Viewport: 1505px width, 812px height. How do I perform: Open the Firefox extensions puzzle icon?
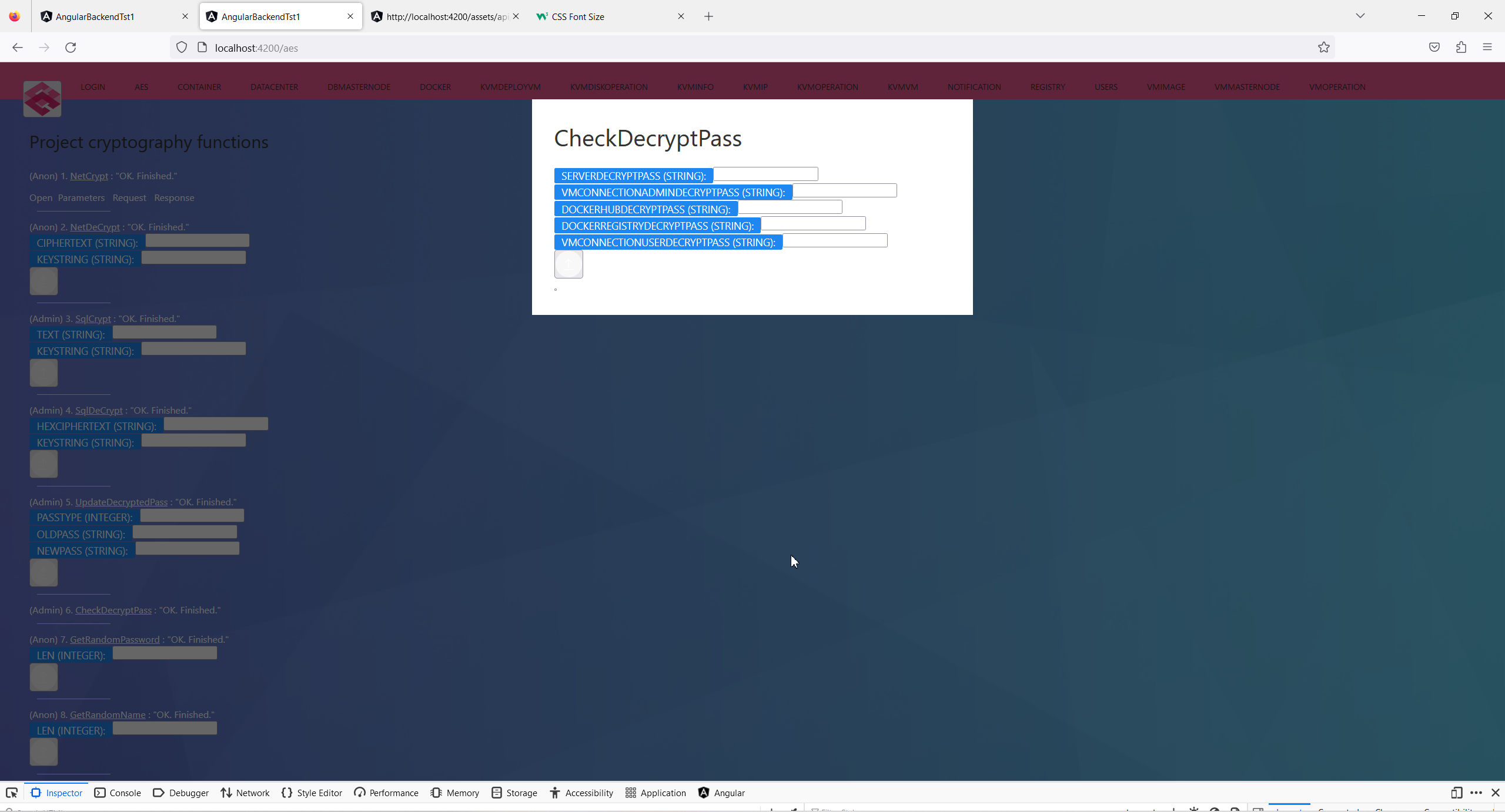1461,48
